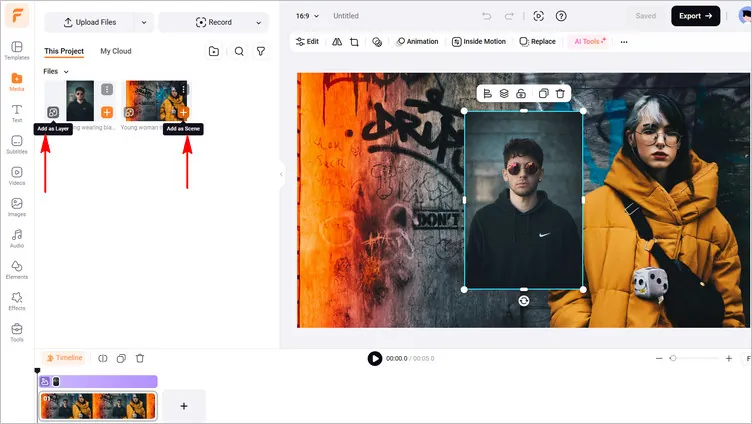Click the Untitled project name field

[346, 16]
